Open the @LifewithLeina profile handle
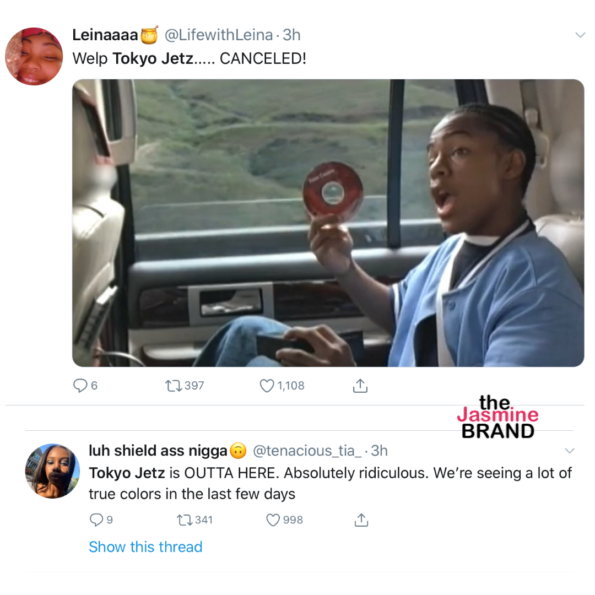 pyautogui.click(x=219, y=35)
